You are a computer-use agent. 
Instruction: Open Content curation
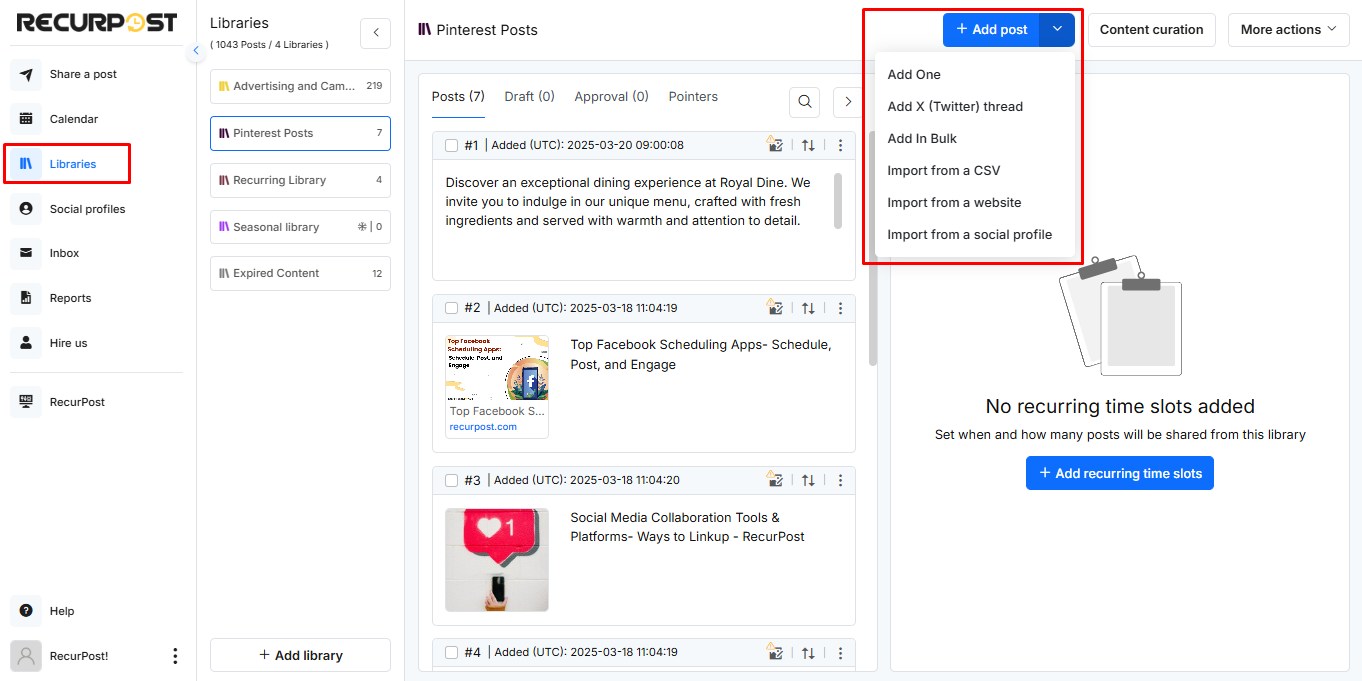pos(1151,29)
